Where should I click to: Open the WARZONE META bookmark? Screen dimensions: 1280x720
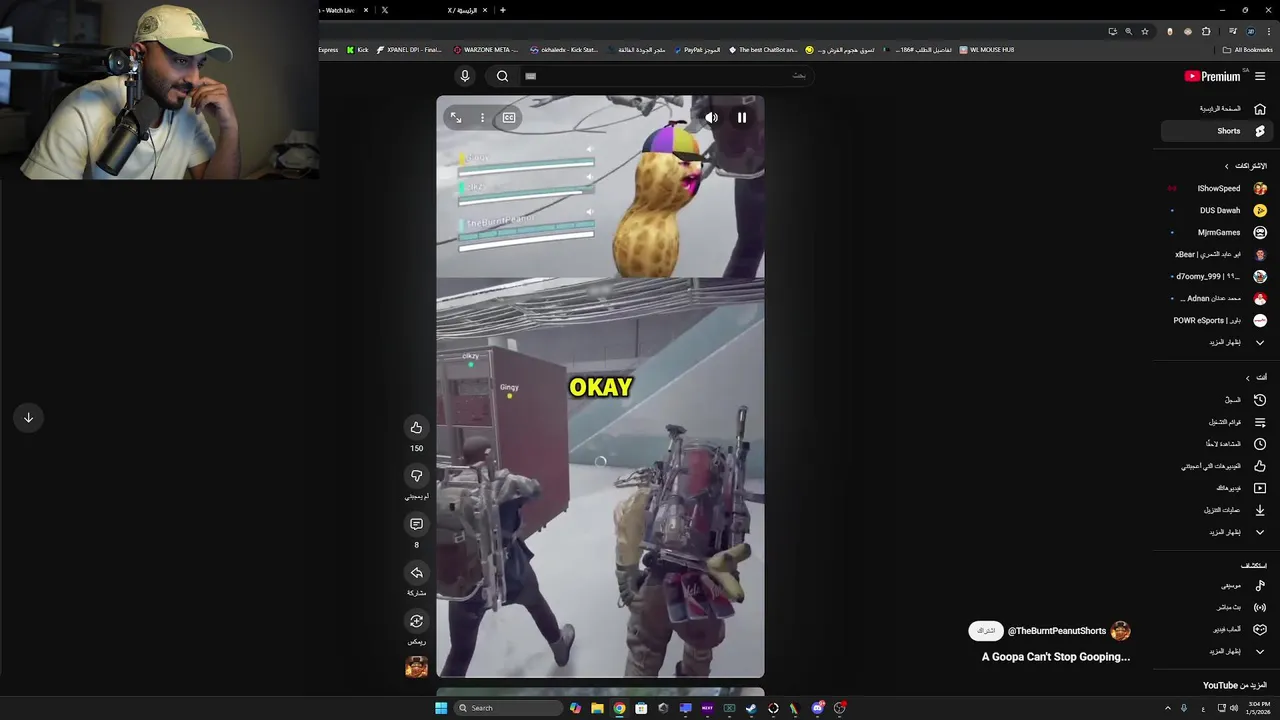coord(486,49)
